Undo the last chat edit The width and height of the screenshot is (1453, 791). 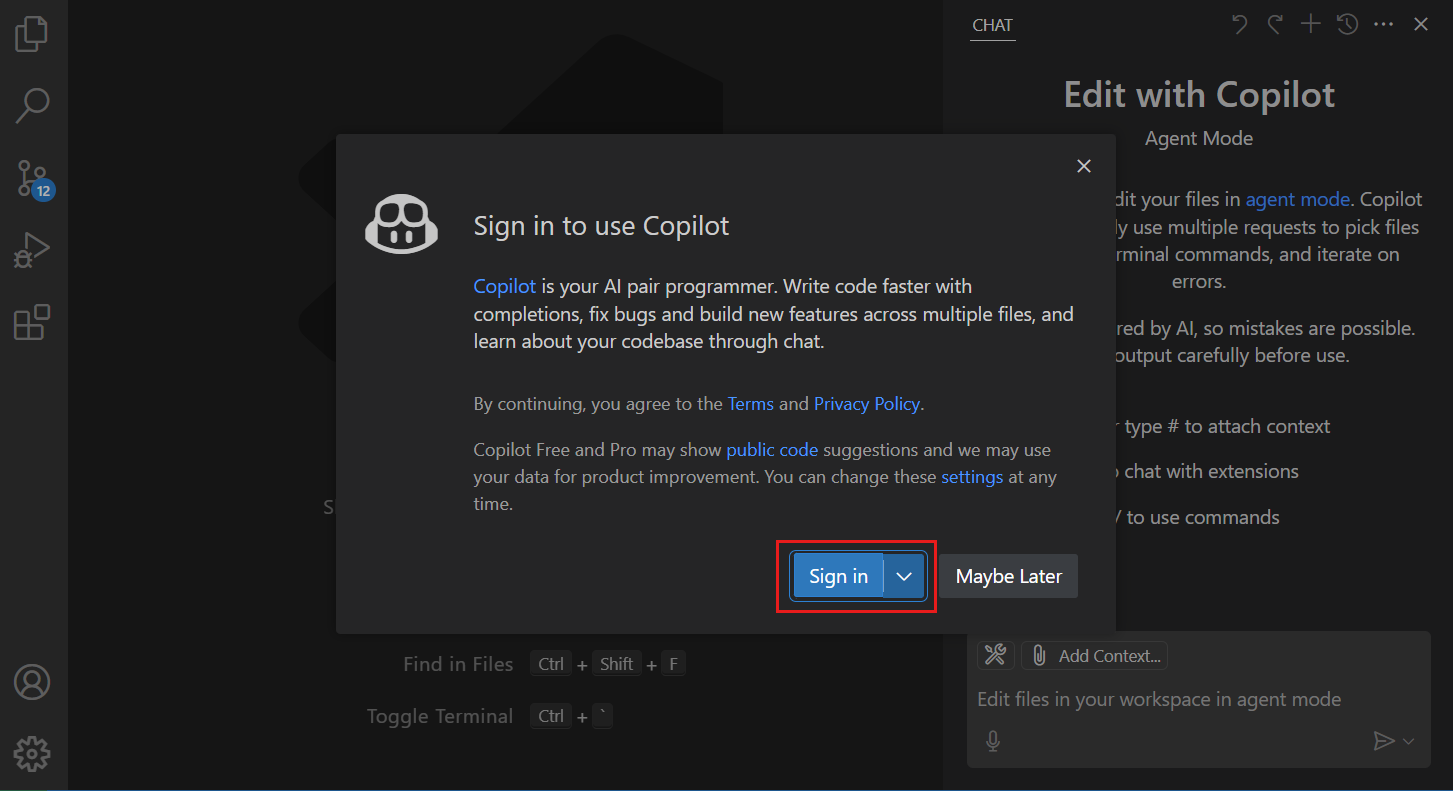(1239, 23)
